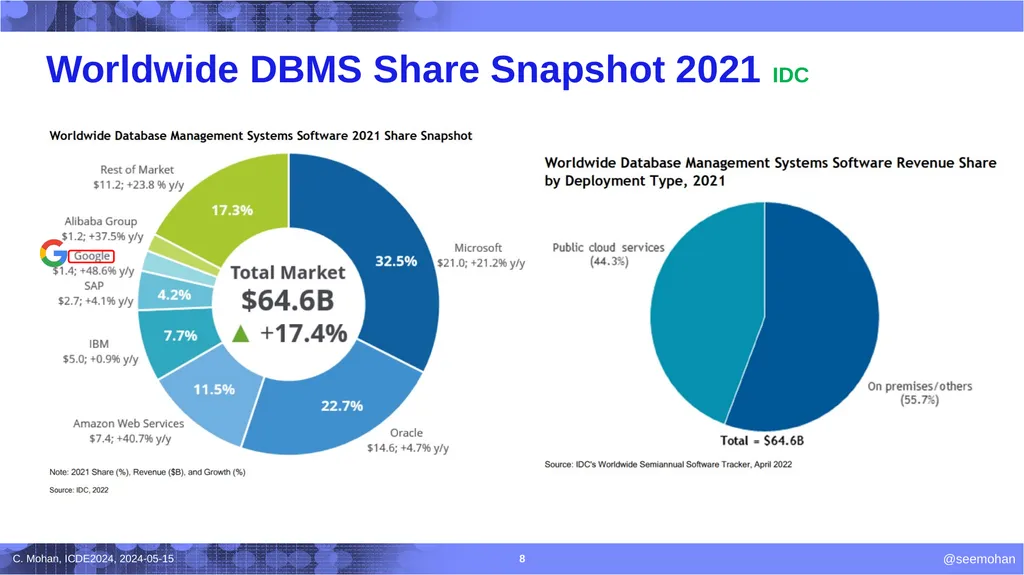Click the green growth triangle icon
The width and height of the screenshot is (1024, 575).
pos(241,334)
